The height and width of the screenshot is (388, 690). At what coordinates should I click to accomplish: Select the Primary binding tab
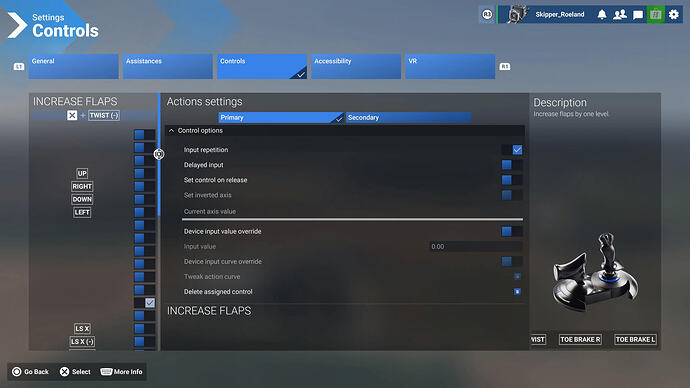[x=281, y=117]
